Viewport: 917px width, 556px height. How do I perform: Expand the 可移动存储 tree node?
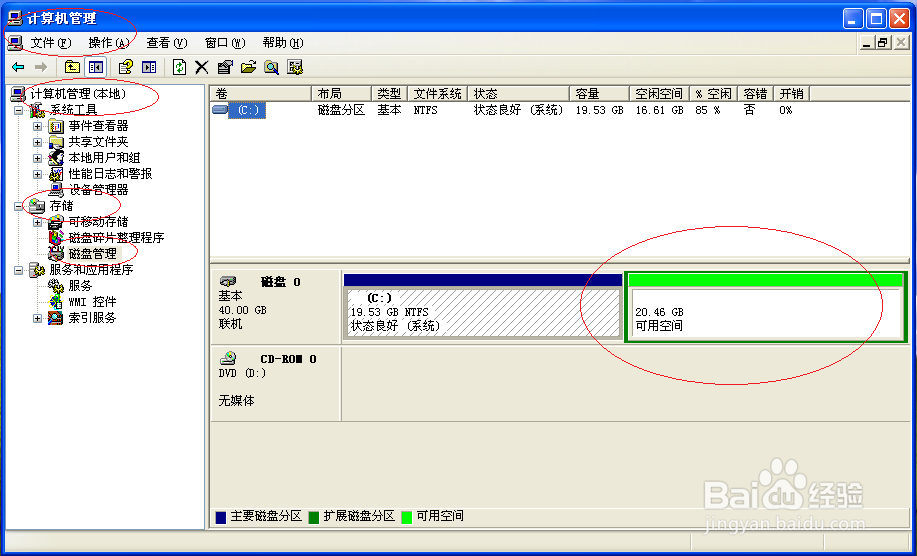(37, 222)
